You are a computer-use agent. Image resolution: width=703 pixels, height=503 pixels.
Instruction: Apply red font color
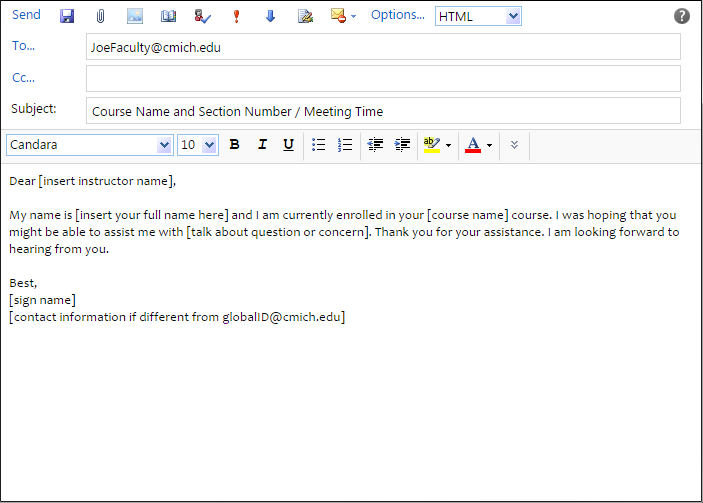tap(473, 145)
